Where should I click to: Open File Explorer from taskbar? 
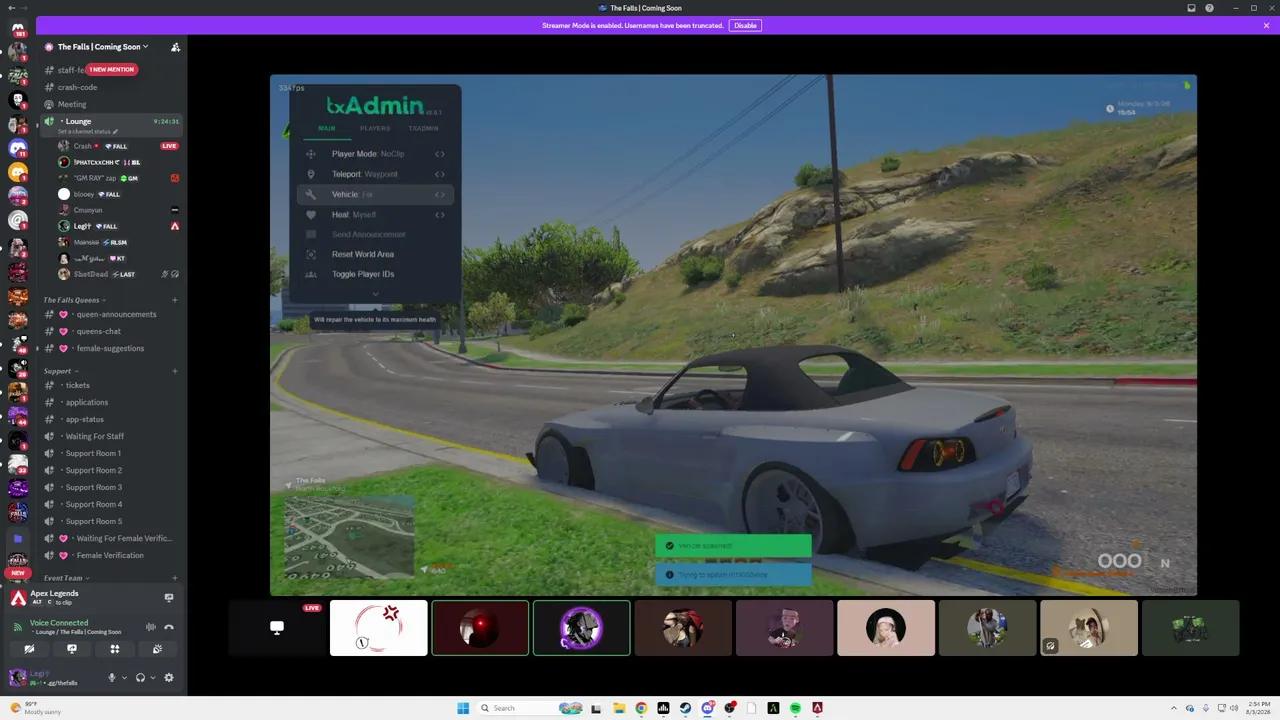click(619, 708)
